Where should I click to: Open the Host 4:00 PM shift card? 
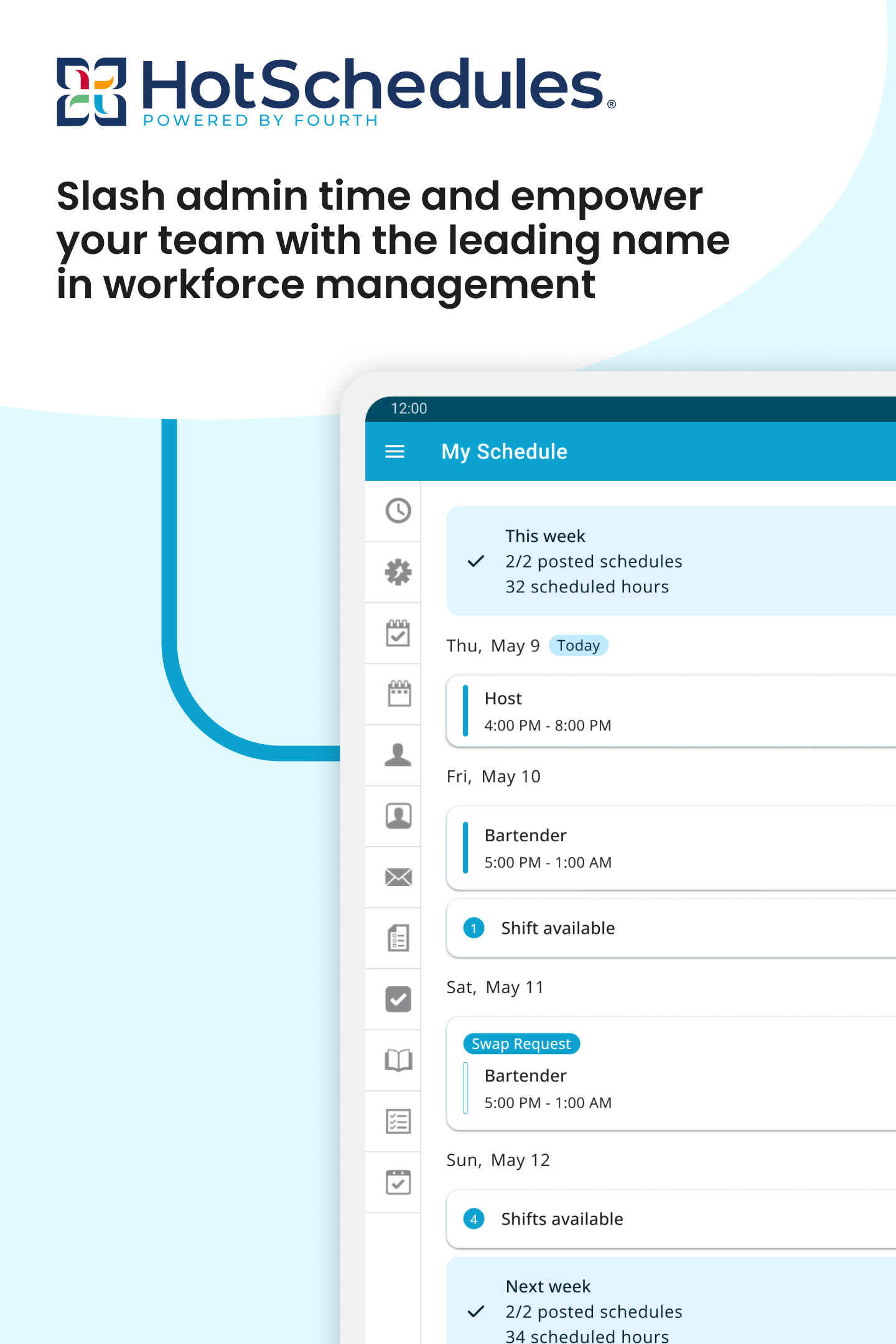point(671,711)
